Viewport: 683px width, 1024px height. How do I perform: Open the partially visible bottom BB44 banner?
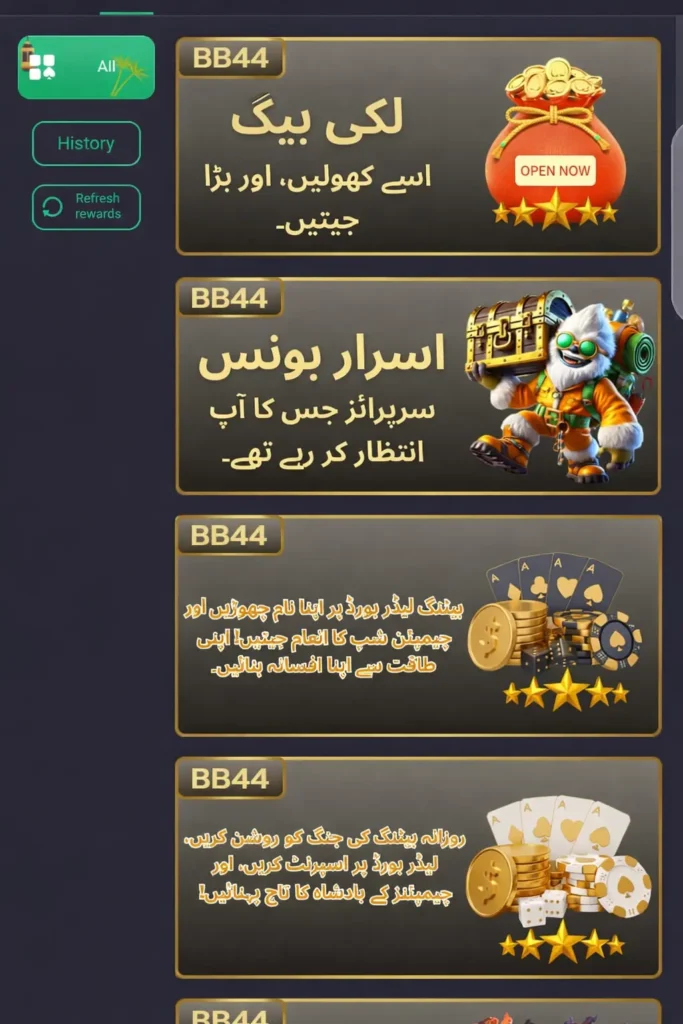pyautogui.click(x=418, y=1011)
